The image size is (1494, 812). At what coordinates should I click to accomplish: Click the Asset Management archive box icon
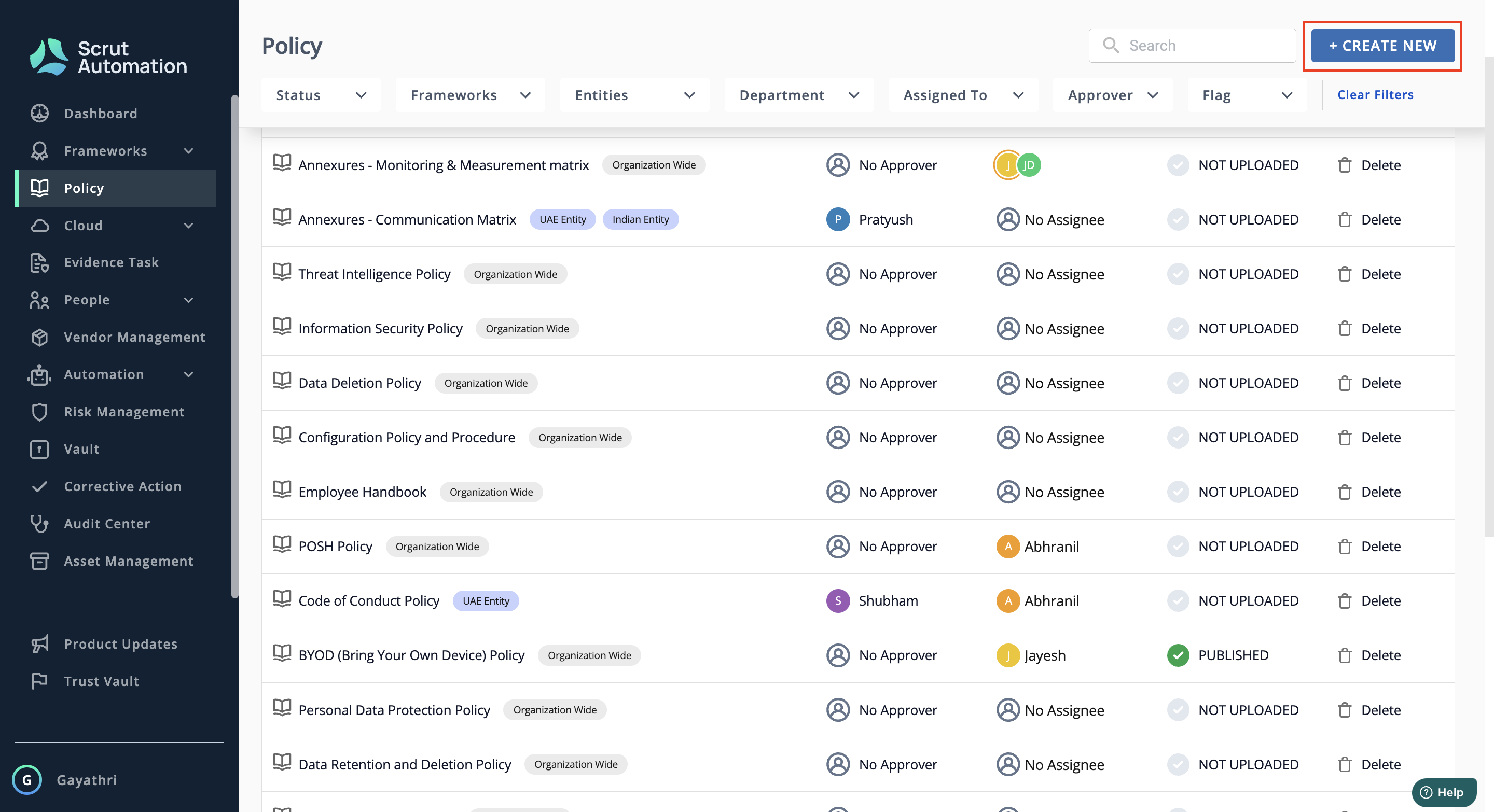click(39, 561)
